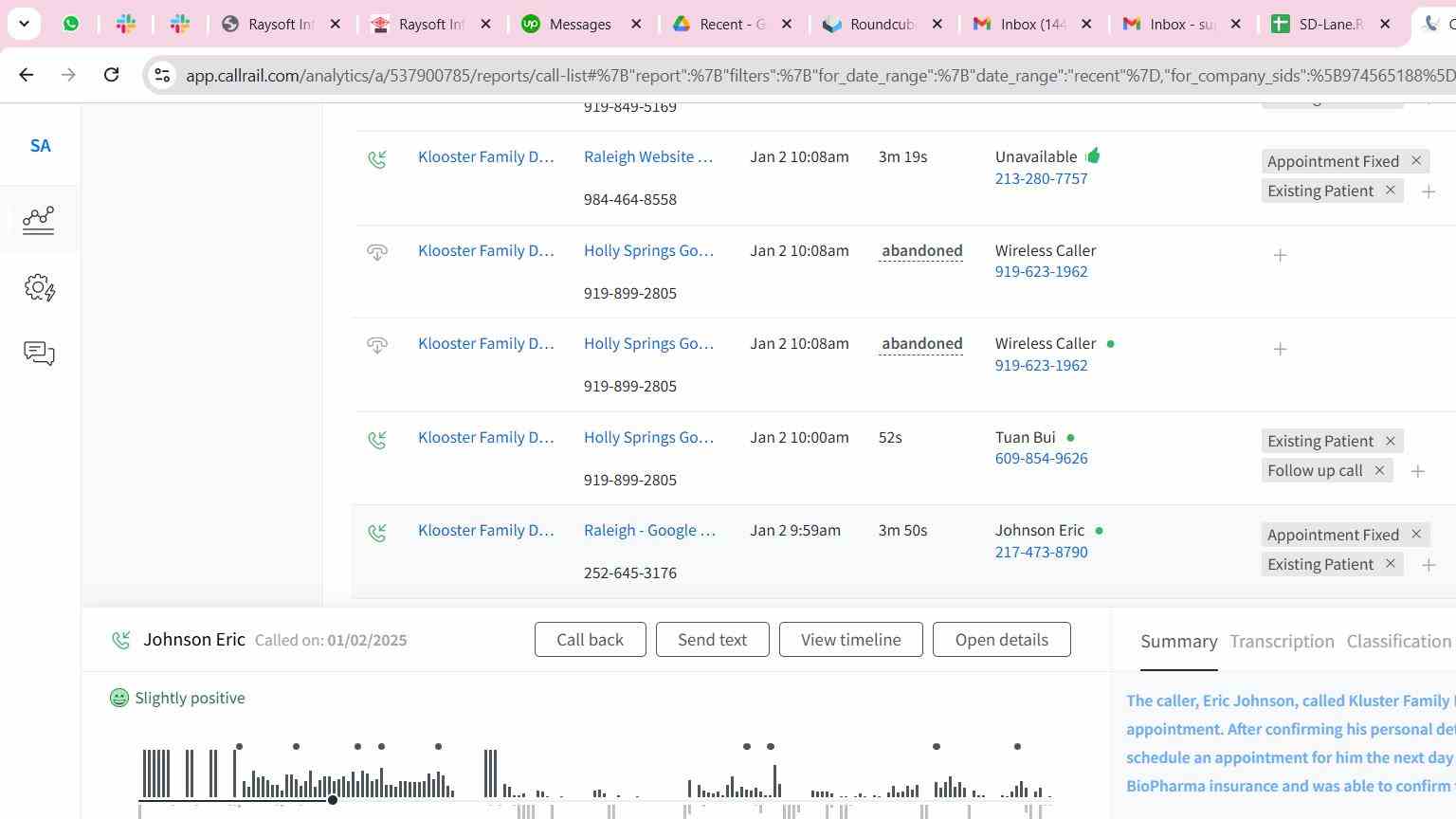Remove Existing Patient tag from Unavailable call
1456x819 pixels.
pos(1391,191)
